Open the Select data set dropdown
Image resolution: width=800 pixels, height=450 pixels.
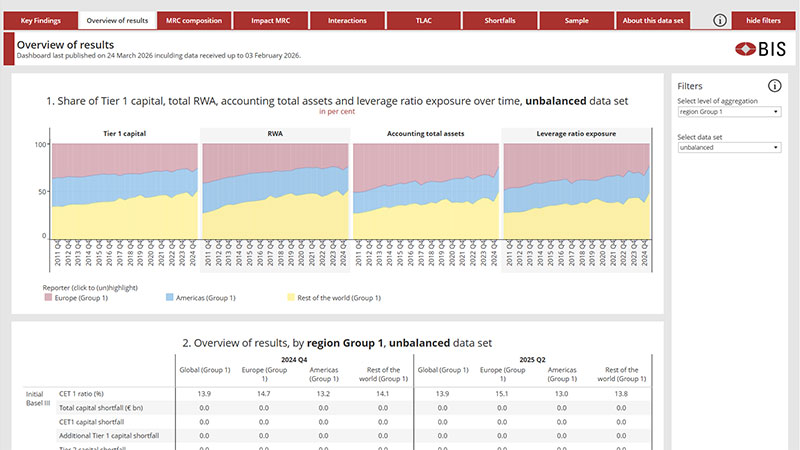pos(729,147)
